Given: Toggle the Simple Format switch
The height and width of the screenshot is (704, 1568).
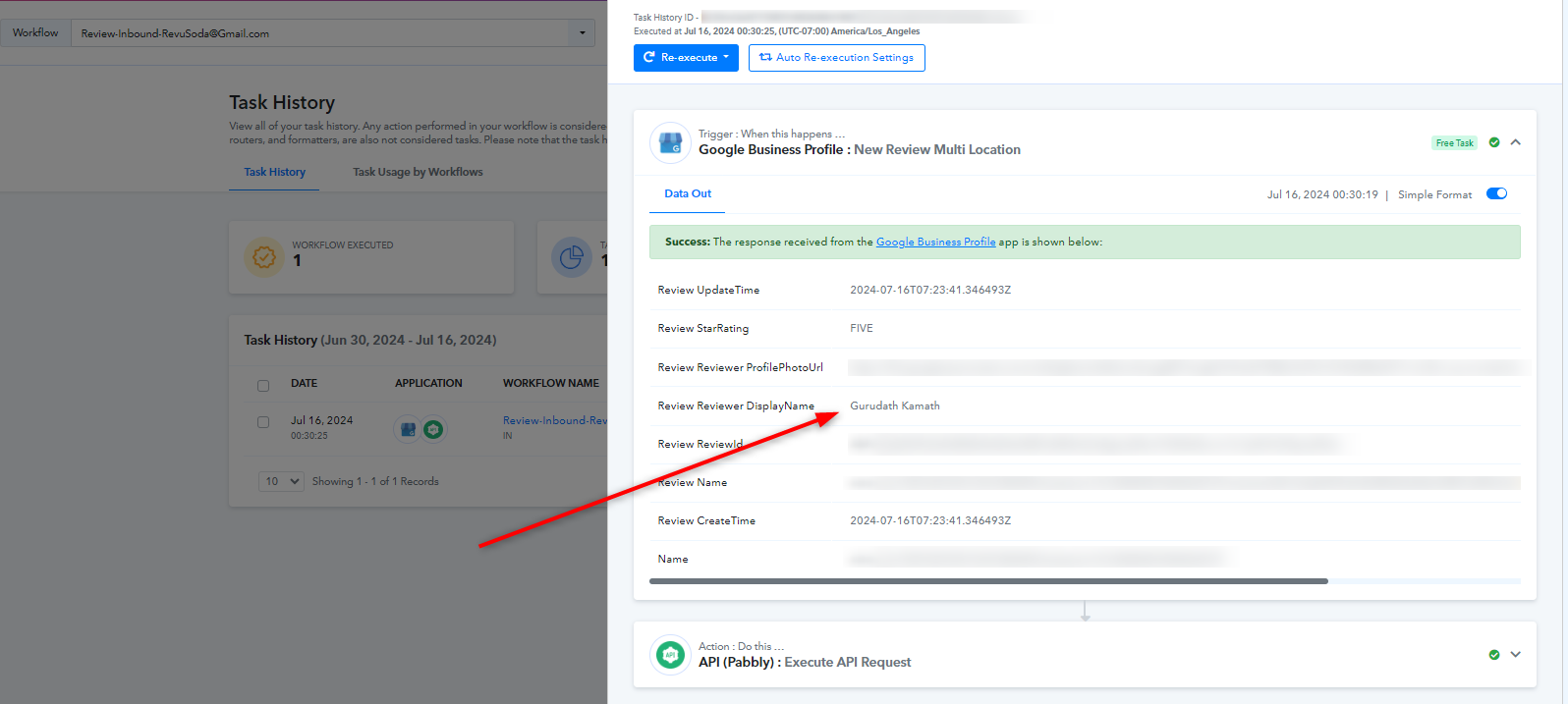Looking at the screenshot, I should (x=1496, y=193).
